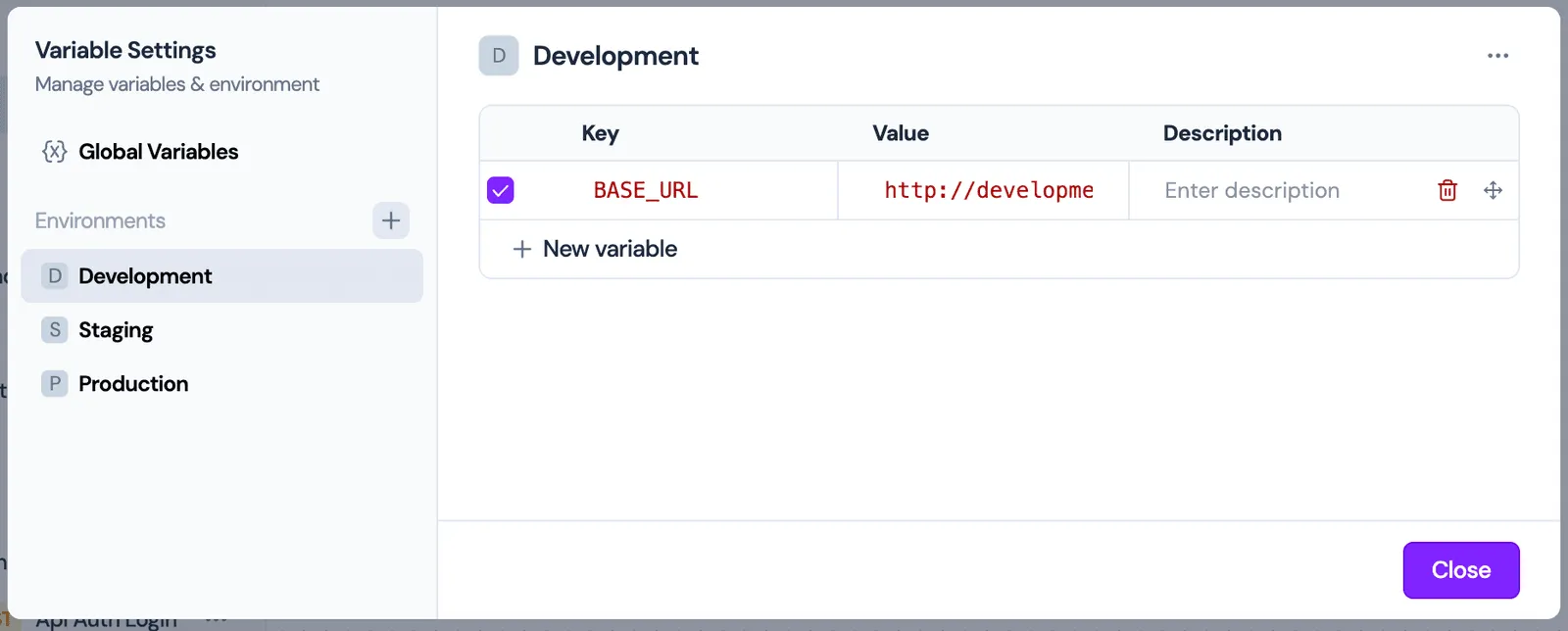Click the http://developme value field
This screenshot has height=631, width=1568.
(x=988, y=190)
